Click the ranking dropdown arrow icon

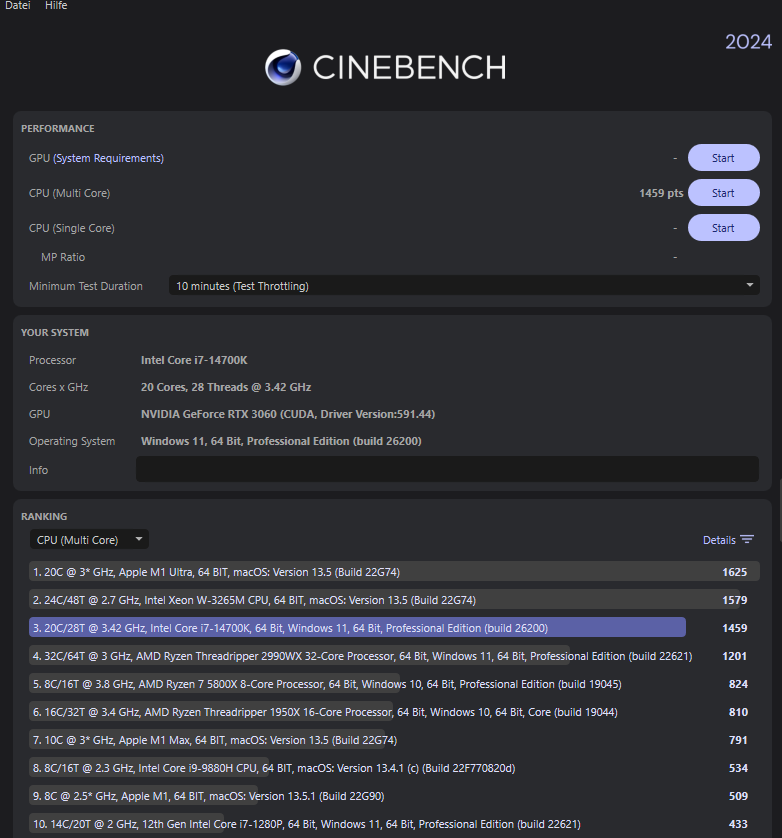point(139,539)
